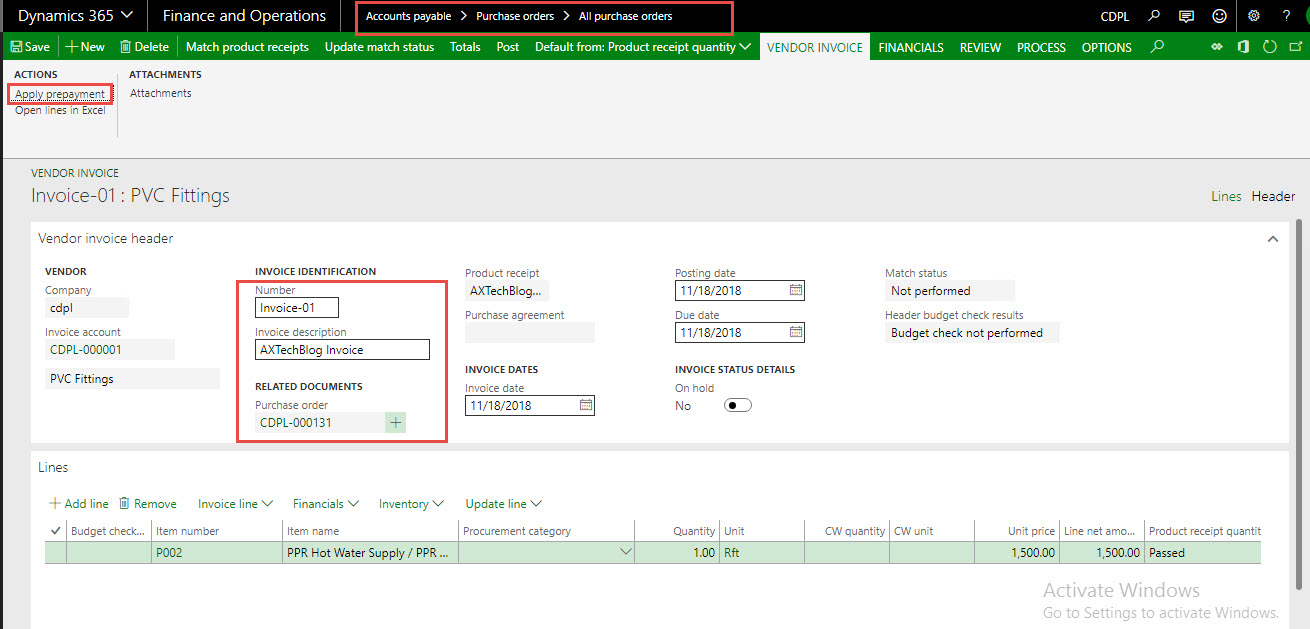1310x629 pixels.
Task: Switch to Lines view link
Action: click(1226, 196)
